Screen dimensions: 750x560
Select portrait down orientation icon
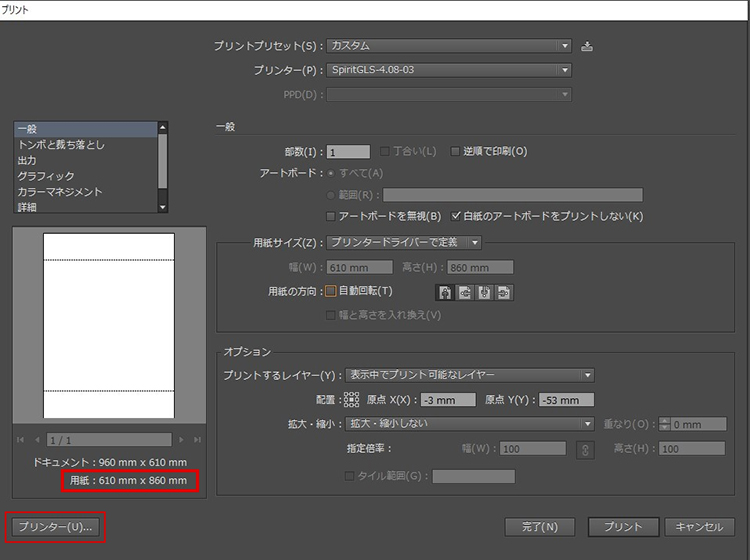pyautogui.click(x=485, y=292)
